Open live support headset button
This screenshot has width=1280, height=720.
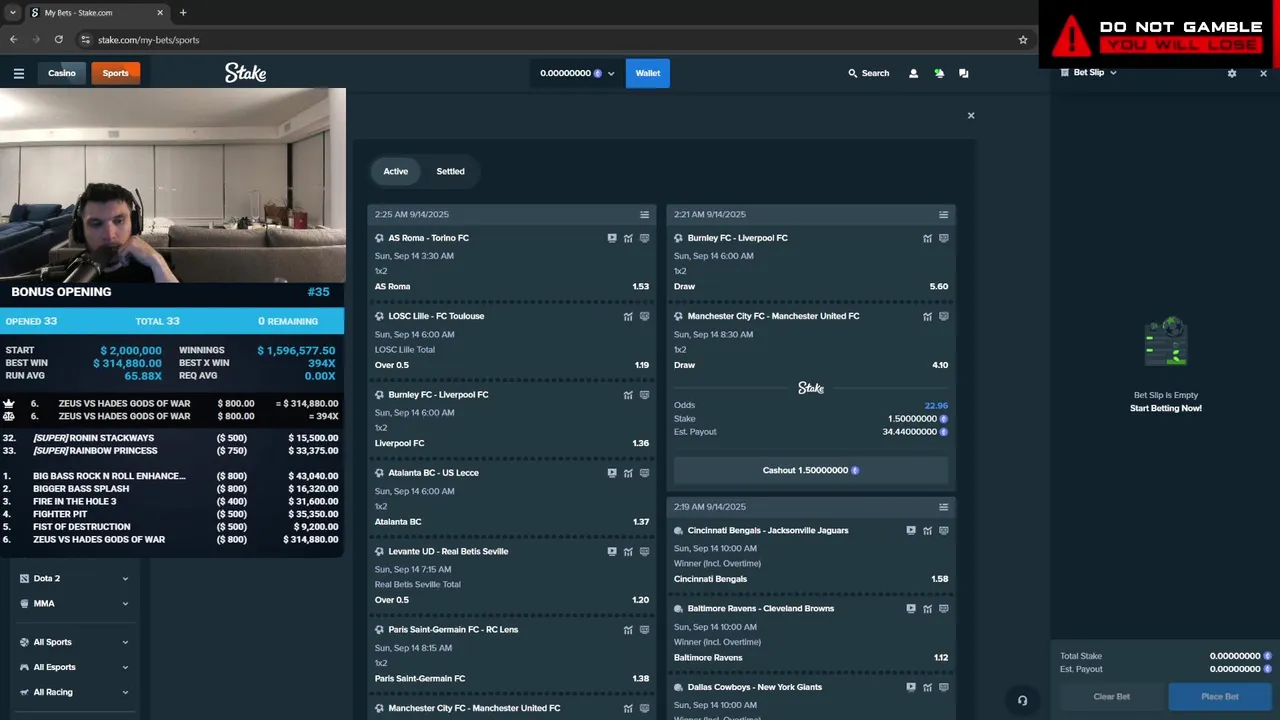tap(1022, 700)
